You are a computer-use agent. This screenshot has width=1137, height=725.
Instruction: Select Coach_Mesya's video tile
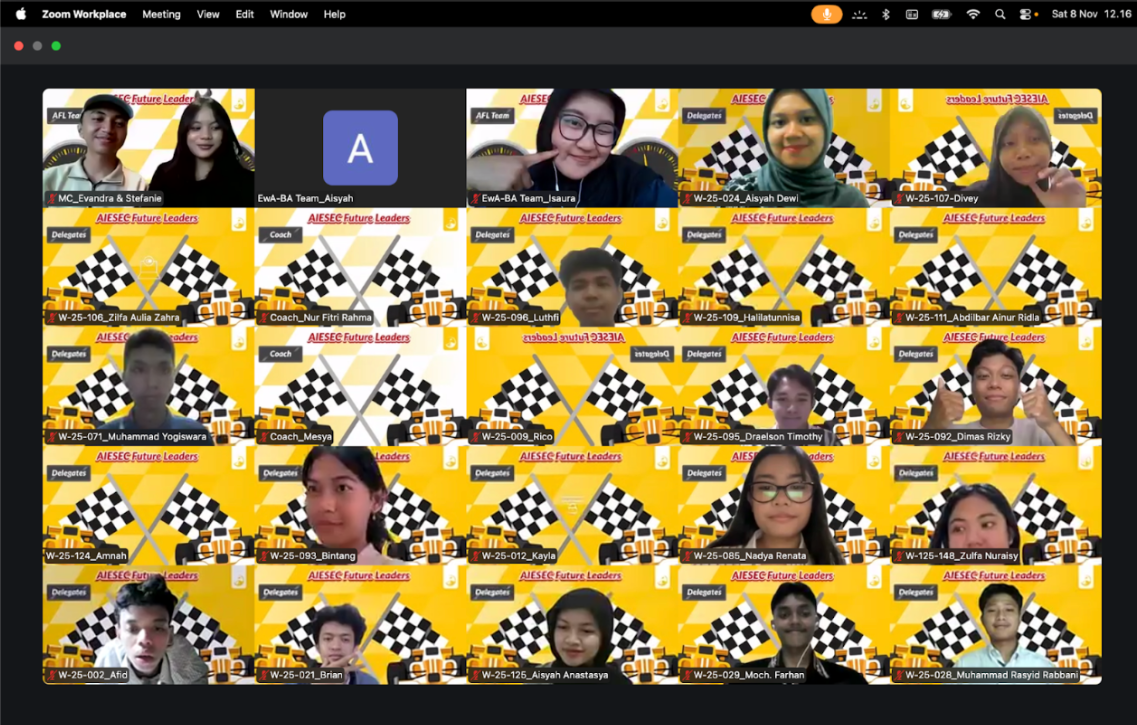(x=360, y=386)
